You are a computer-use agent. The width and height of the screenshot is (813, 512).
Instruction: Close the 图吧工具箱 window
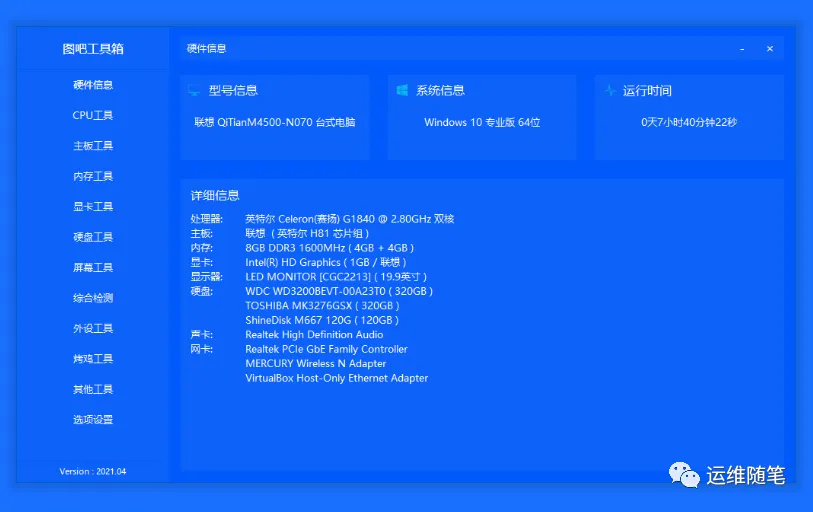pyautogui.click(x=770, y=49)
